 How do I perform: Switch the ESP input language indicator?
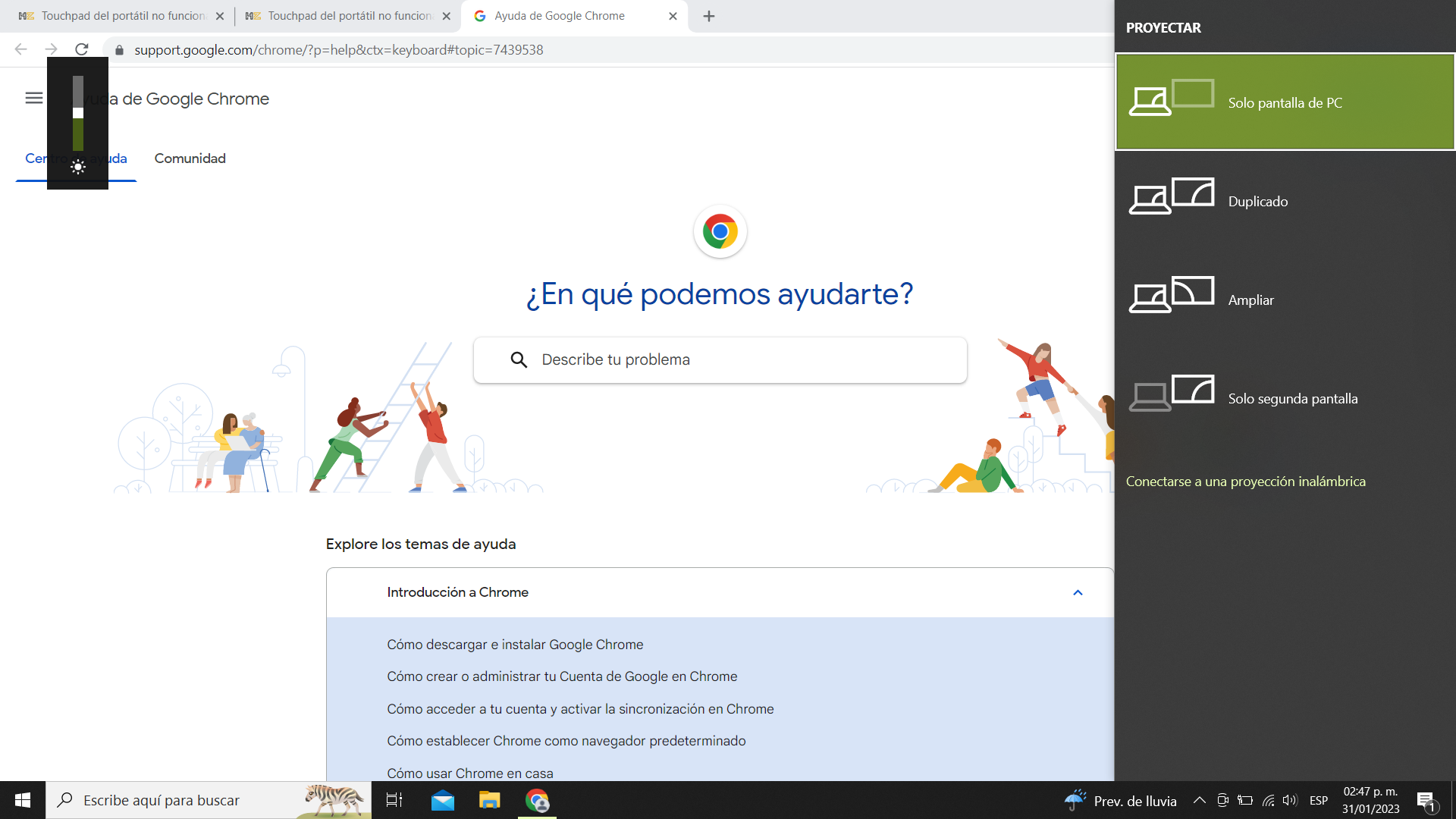tap(1319, 800)
